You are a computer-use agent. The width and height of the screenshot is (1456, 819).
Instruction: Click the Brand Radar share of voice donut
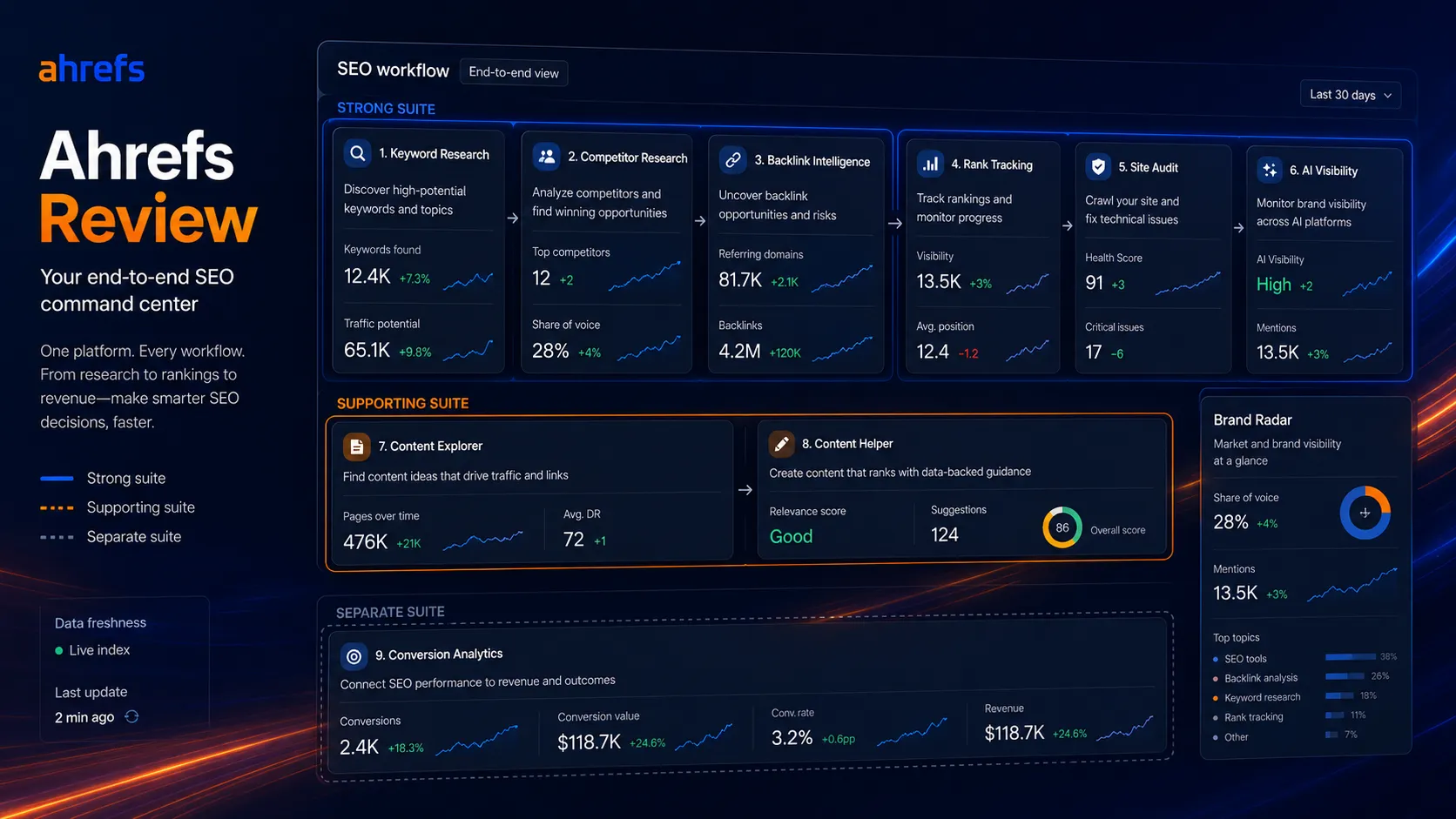1365,513
